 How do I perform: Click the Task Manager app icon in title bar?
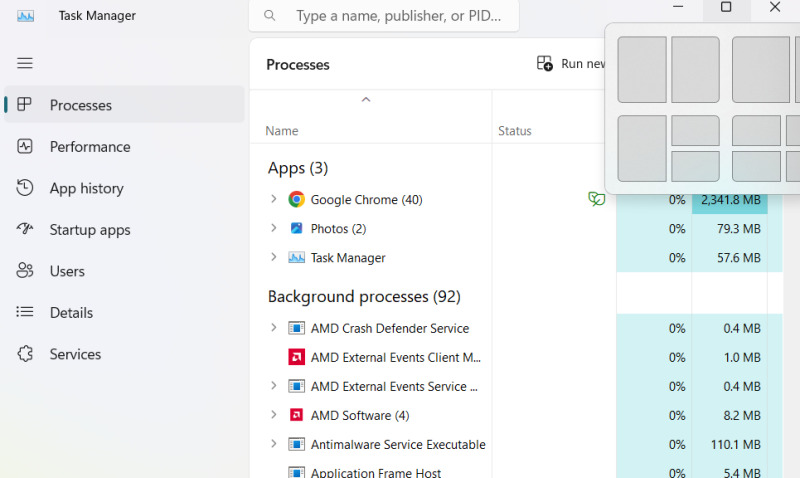[x=26, y=16]
